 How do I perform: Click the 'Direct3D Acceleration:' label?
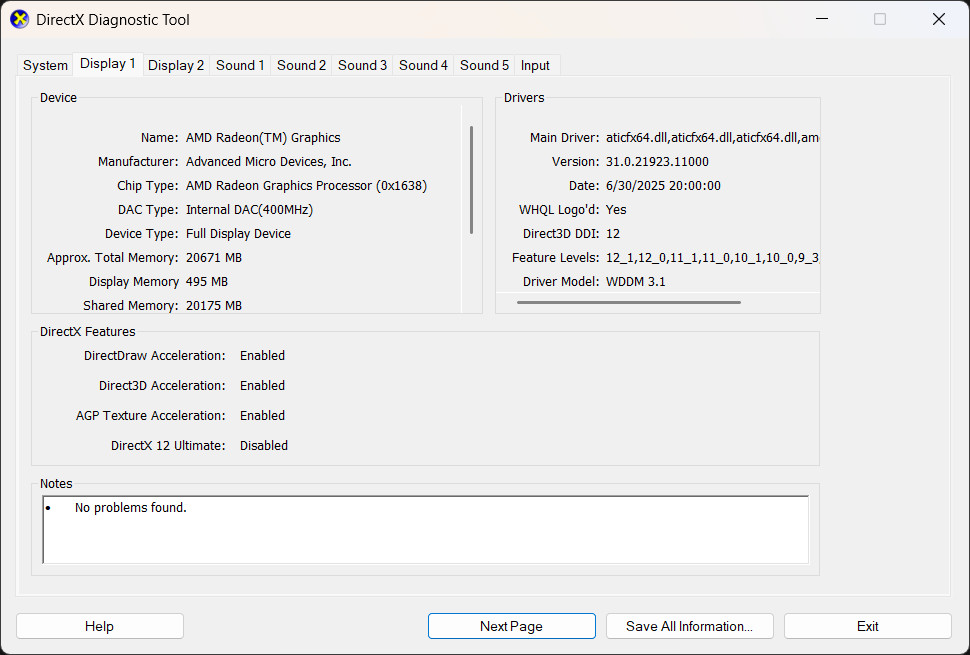pos(162,386)
